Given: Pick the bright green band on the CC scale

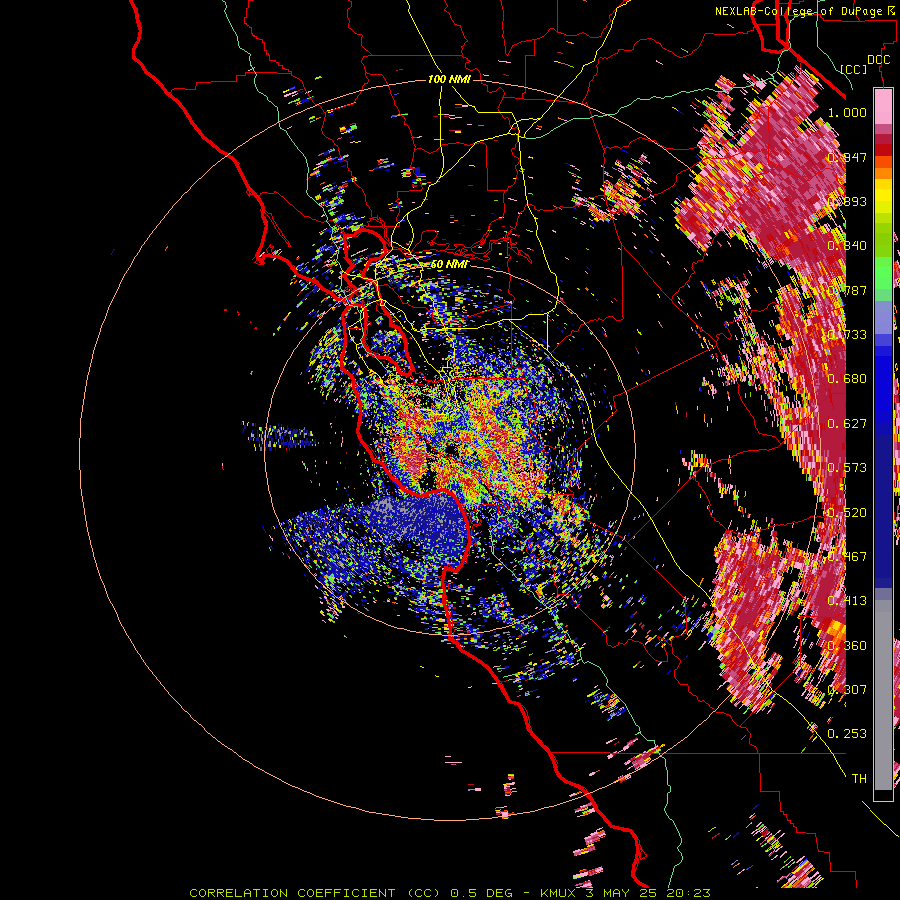Looking at the screenshot, I should click(883, 273).
